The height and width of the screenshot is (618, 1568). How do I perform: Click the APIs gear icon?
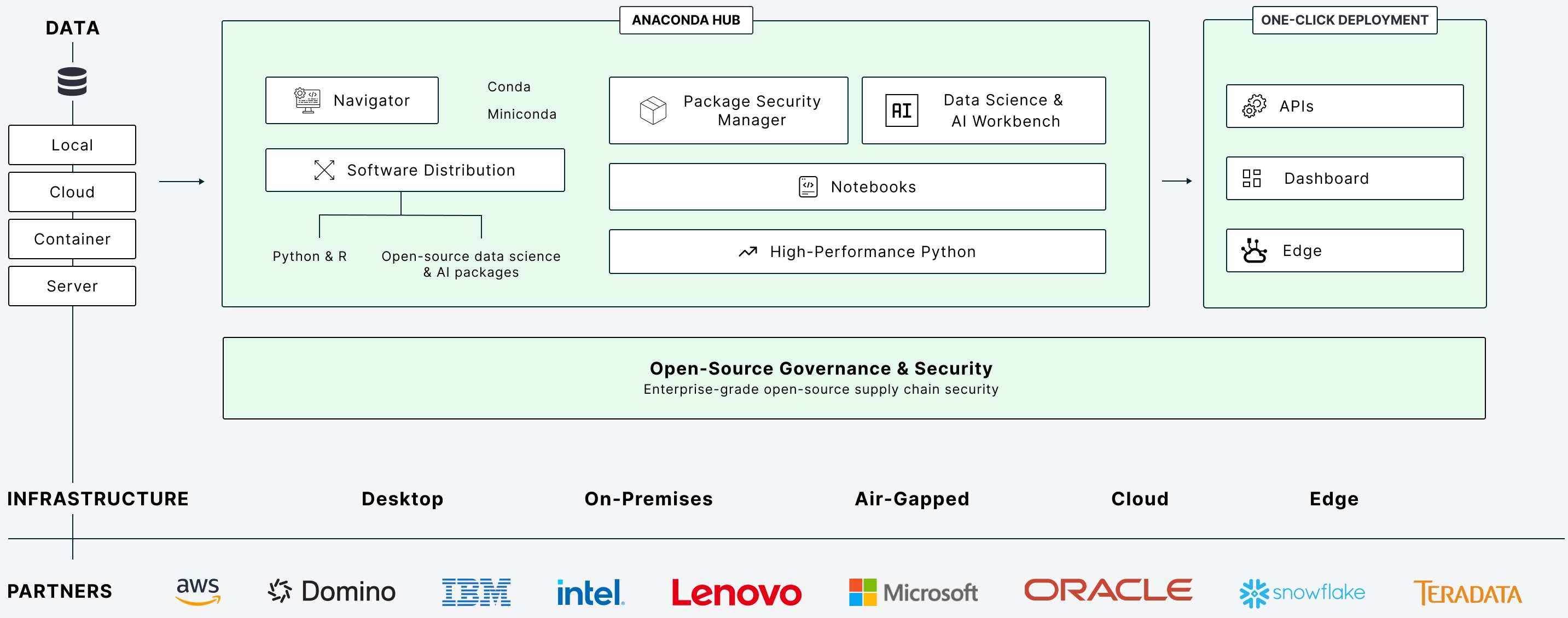pyautogui.click(x=1254, y=107)
